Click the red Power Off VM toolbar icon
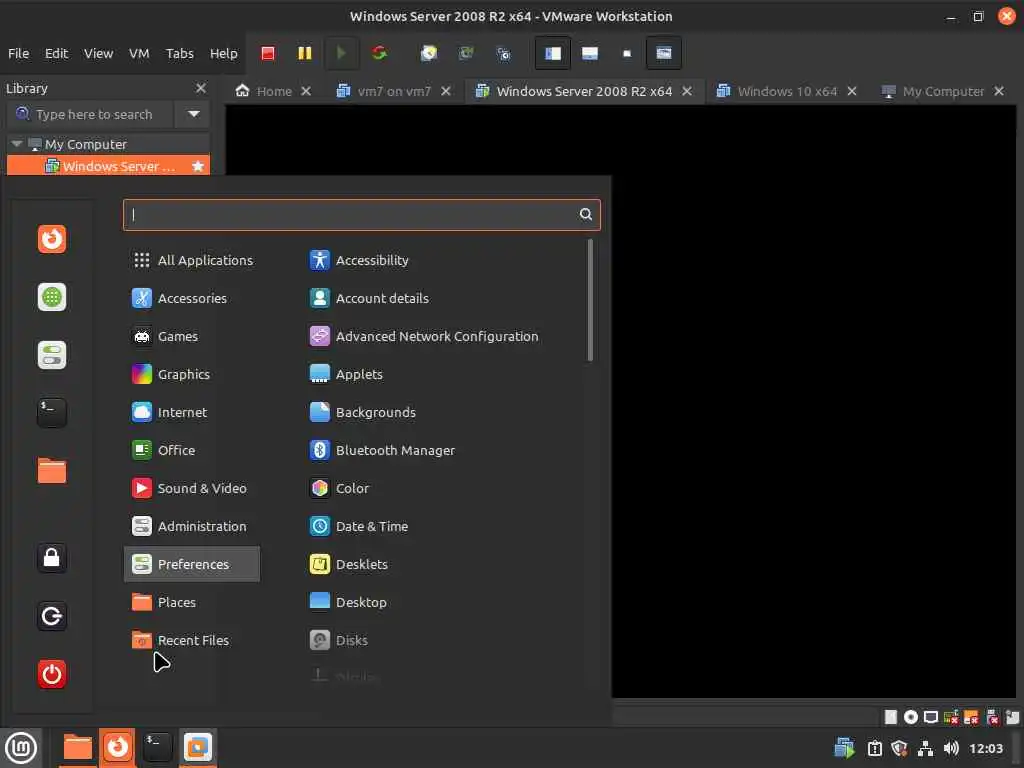Image resolution: width=1024 pixels, height=768 pixels. pos(268,54)
